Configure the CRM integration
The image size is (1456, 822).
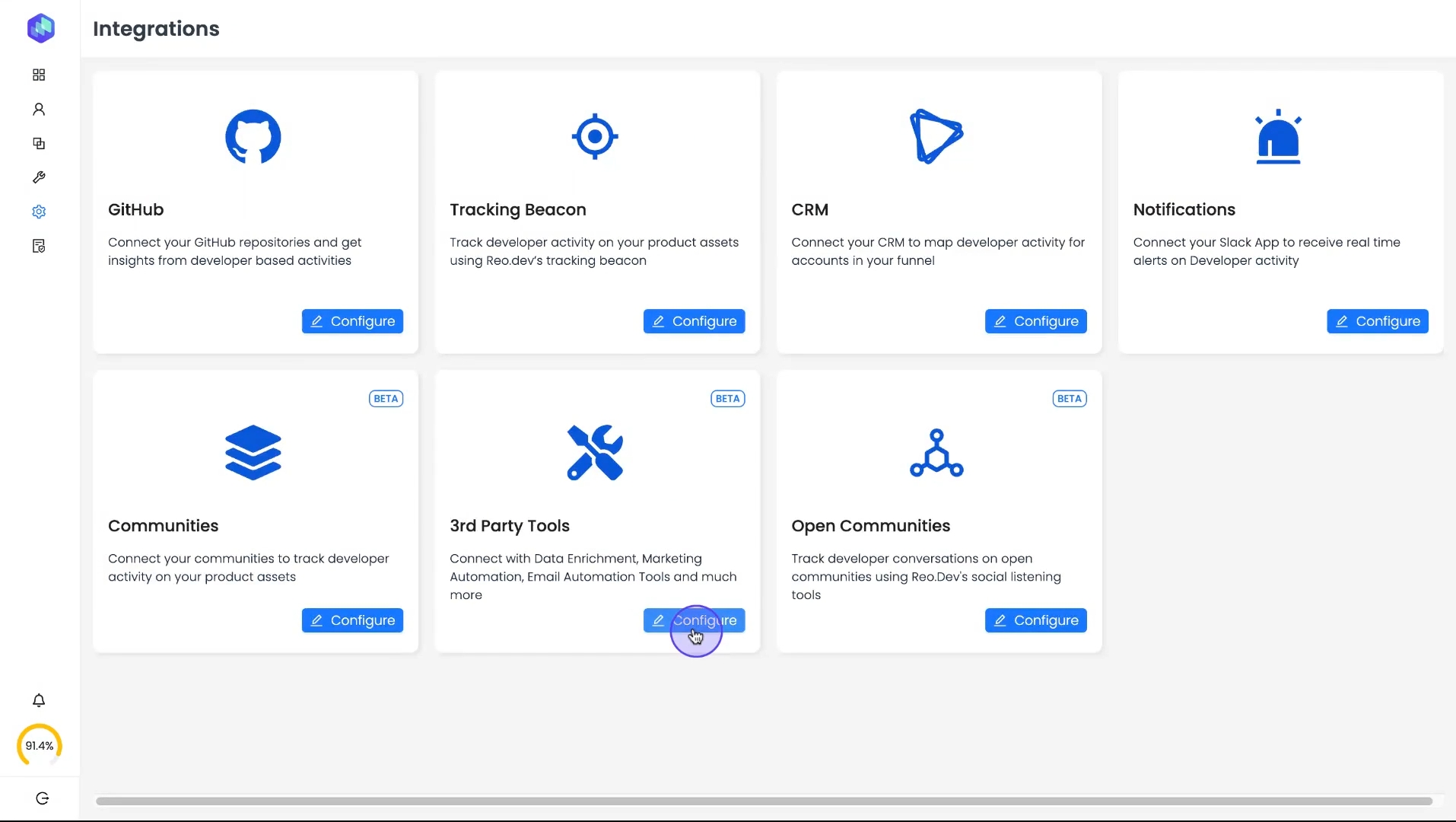point(1035,321)
